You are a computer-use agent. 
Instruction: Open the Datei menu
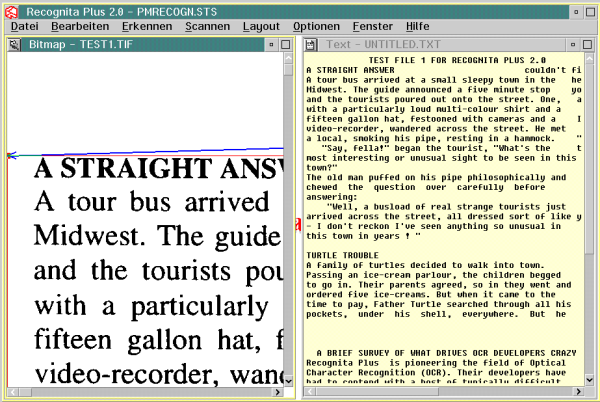26,24
